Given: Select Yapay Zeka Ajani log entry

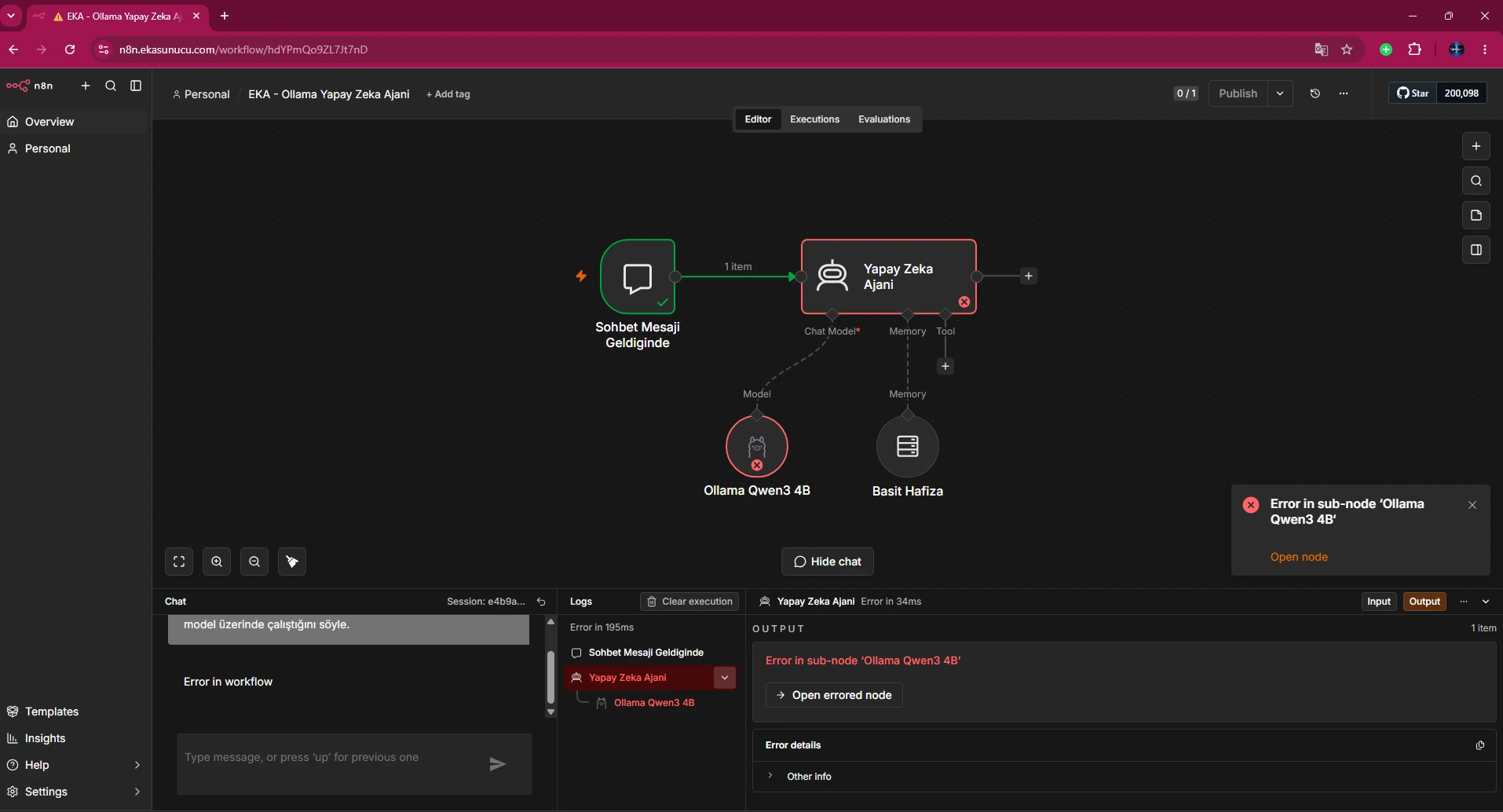Looking at the screenshot, I should click(638, 678).
